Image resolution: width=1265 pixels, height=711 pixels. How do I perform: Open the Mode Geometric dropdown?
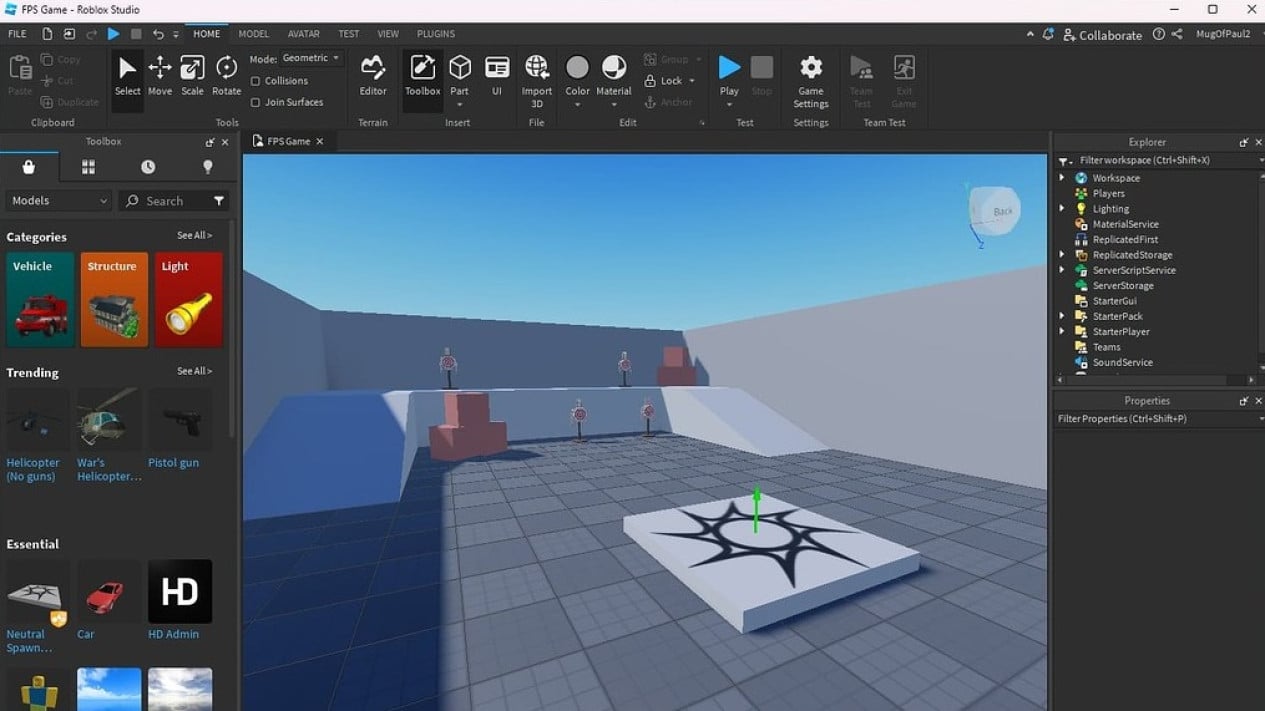[311, 59]
